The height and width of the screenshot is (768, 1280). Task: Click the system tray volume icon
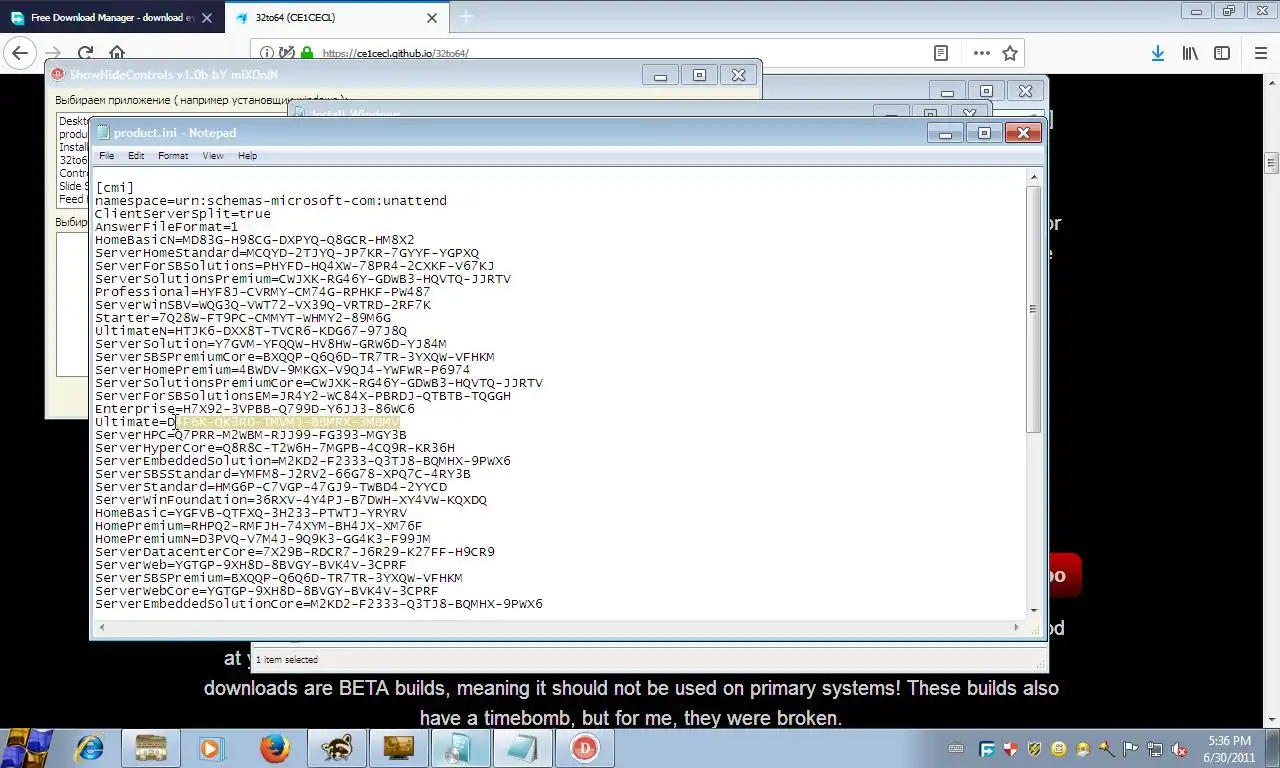pyautogui.click(x=1180, y=748)
